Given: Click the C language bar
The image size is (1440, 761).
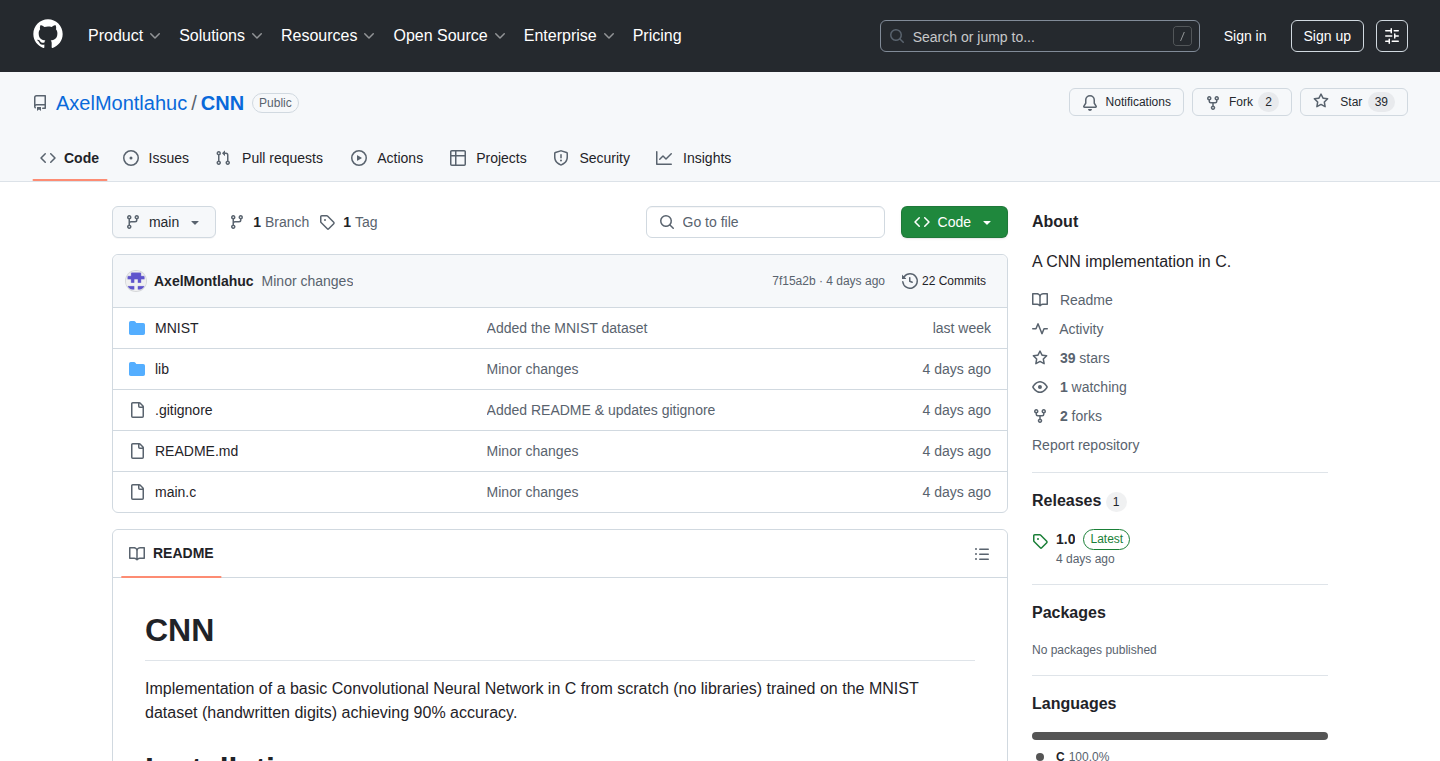Looking at the screenshot, I should (1180, 736).
